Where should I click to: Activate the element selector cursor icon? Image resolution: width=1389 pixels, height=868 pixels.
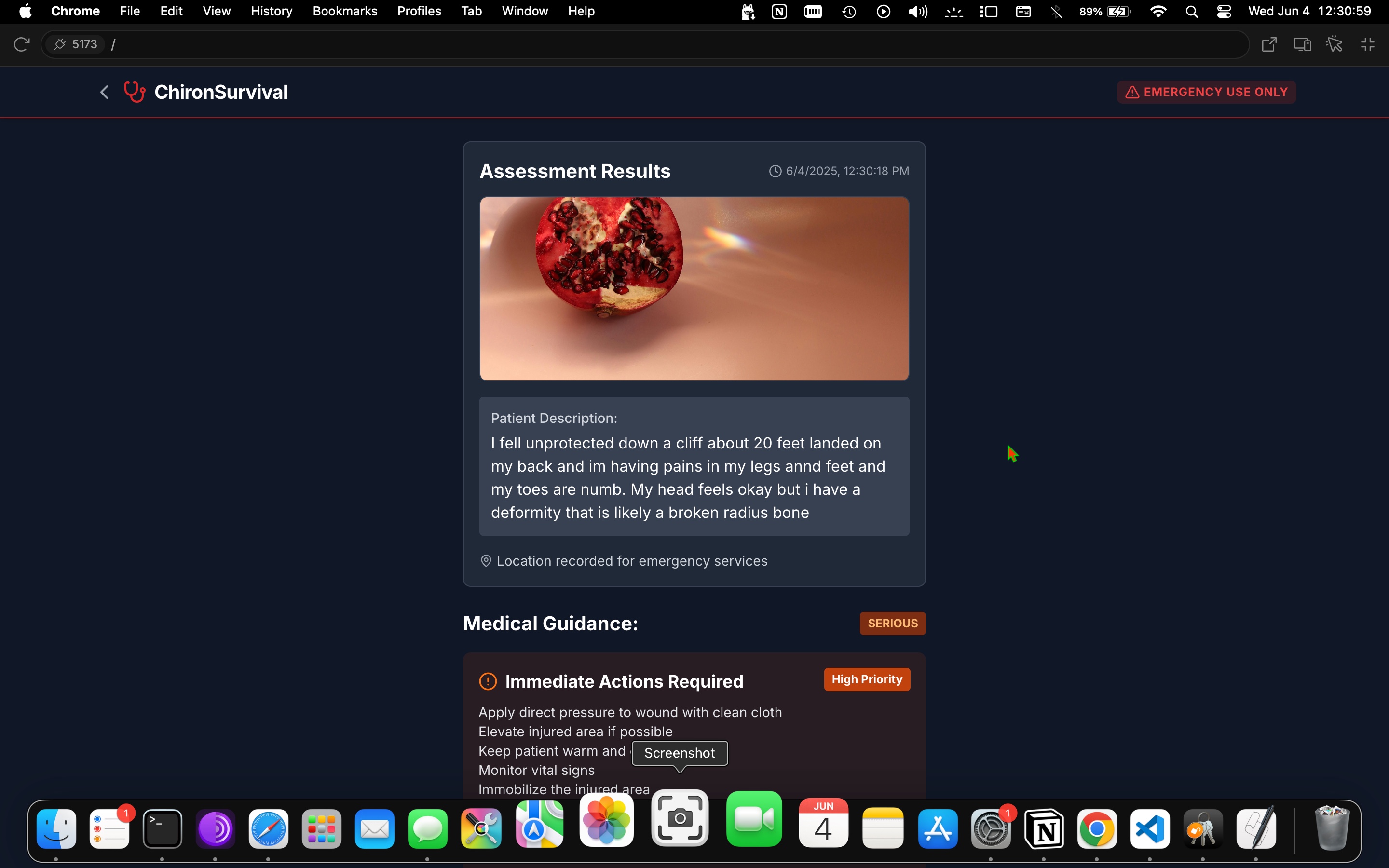[x=1335, y=44]
